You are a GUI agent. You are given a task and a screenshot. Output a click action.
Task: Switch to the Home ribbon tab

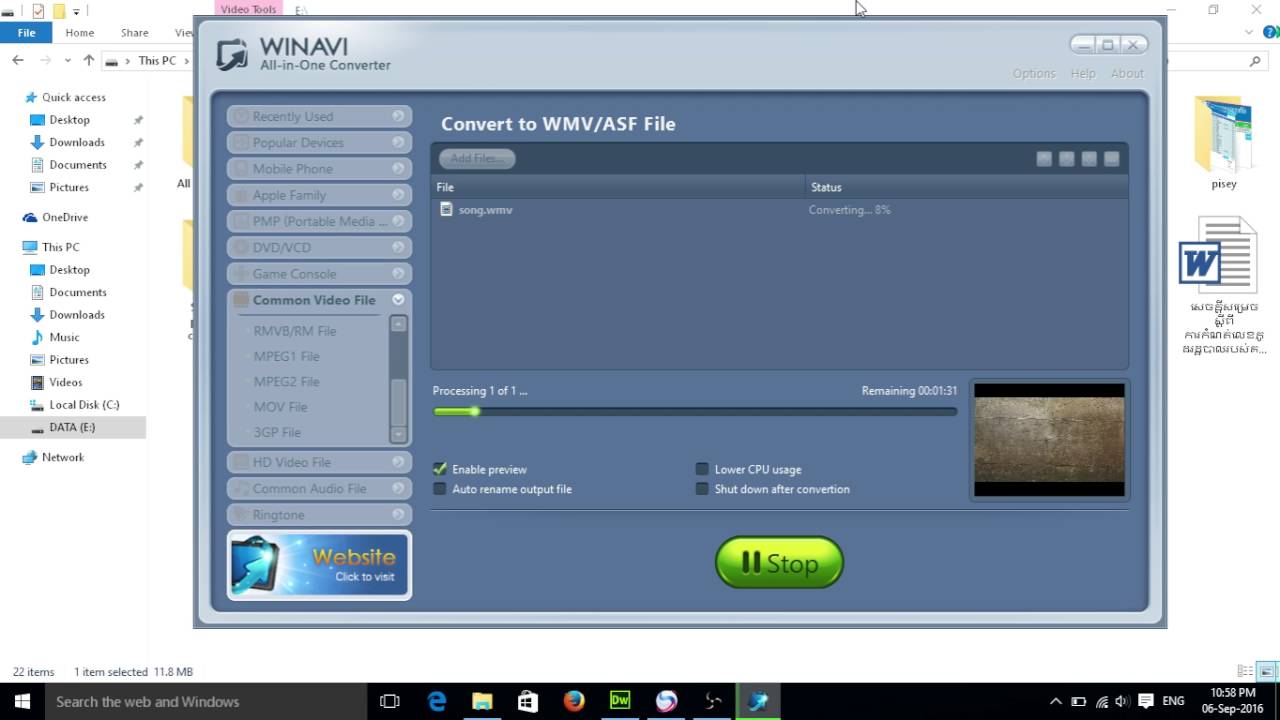point(79,32)
